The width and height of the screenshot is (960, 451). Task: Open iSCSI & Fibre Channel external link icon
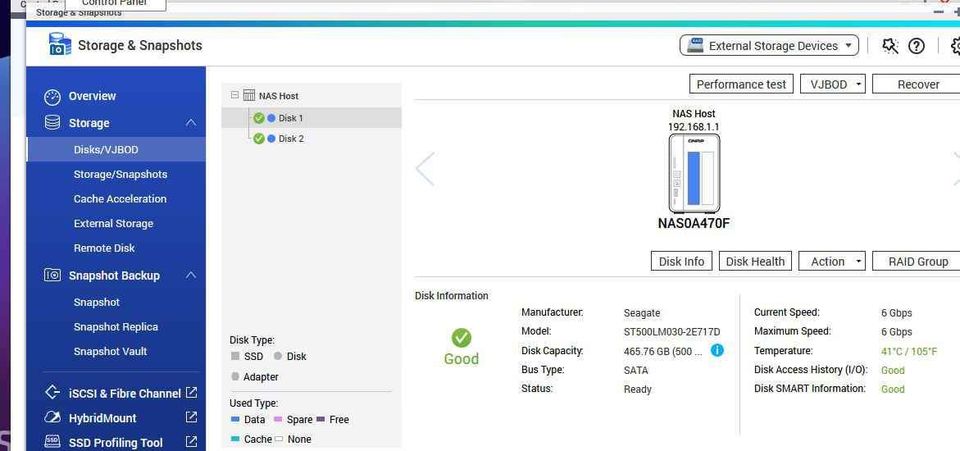pos(192,392)
